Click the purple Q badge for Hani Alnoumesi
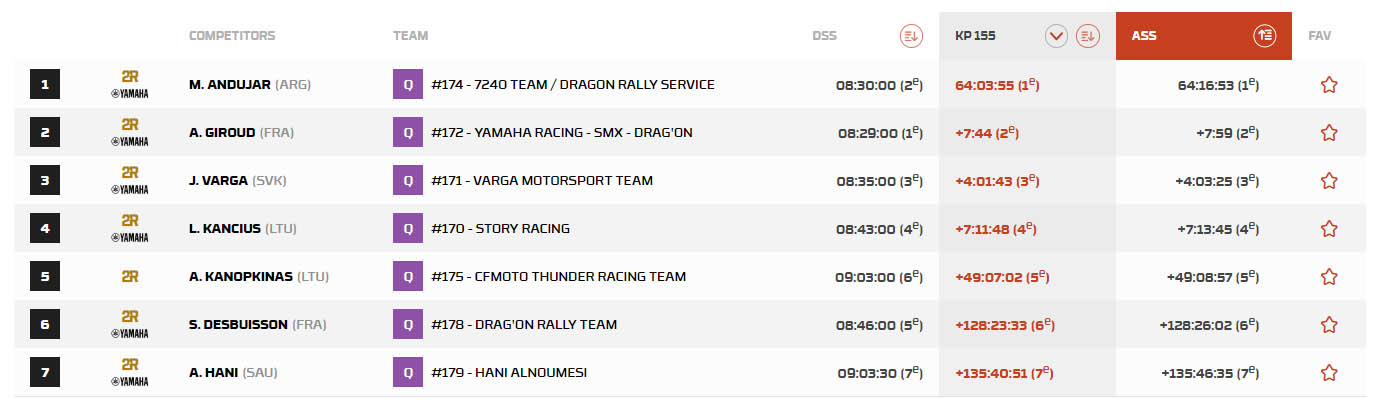The height and width of the screenshot is (406, 1378). 407,373
